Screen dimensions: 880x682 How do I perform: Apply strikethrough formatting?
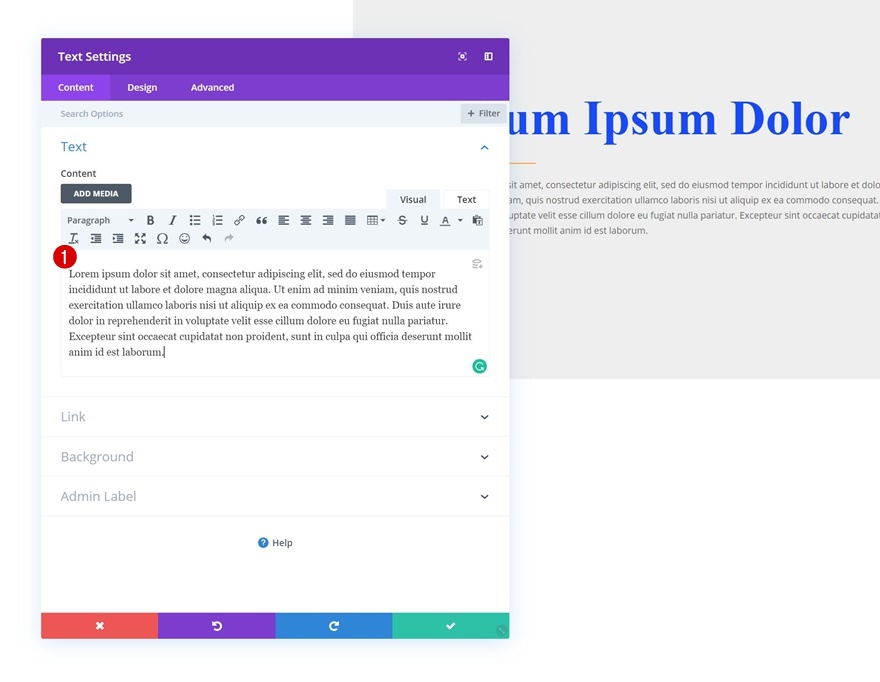pos(402,220)
